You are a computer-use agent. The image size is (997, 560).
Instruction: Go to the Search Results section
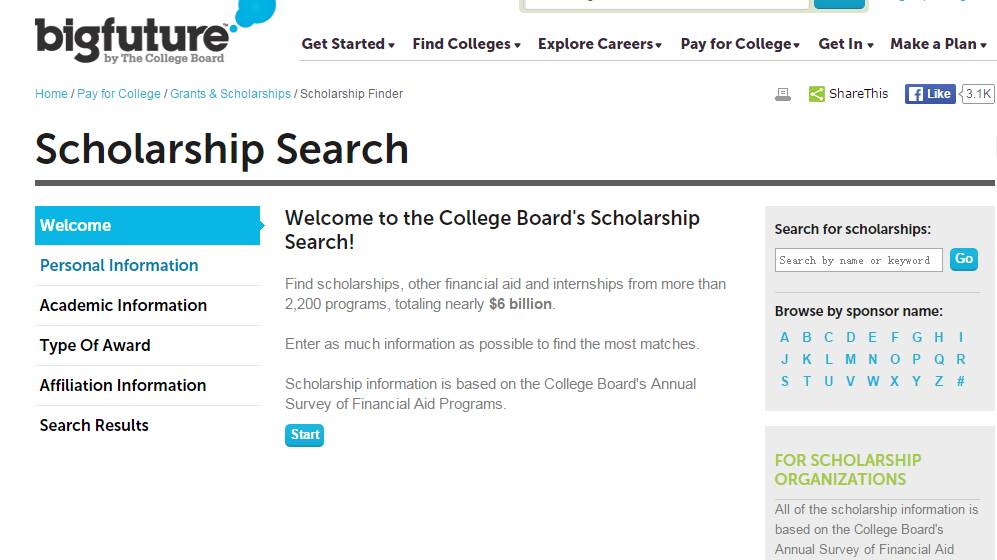[94, 425]
